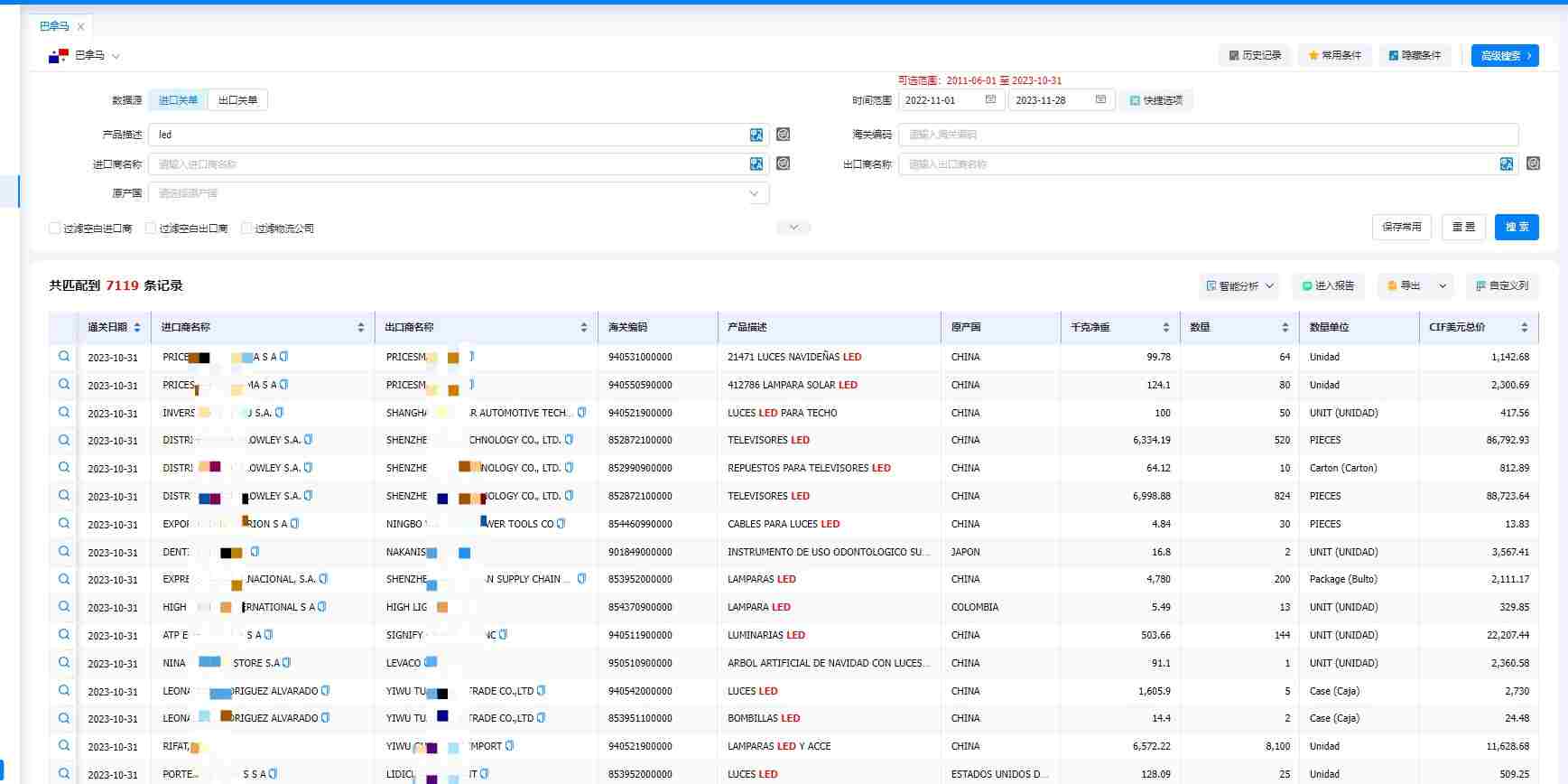This screenshot has width=1568, height=784.
Task: Sort by 通关日期 column
Action: [x=137, y=327]
